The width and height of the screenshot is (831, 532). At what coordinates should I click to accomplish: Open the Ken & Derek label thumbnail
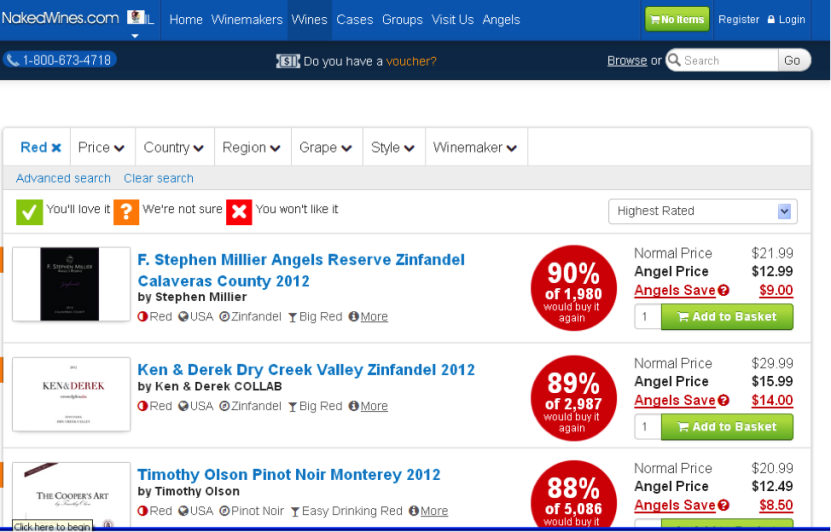(x=71, y=394)
